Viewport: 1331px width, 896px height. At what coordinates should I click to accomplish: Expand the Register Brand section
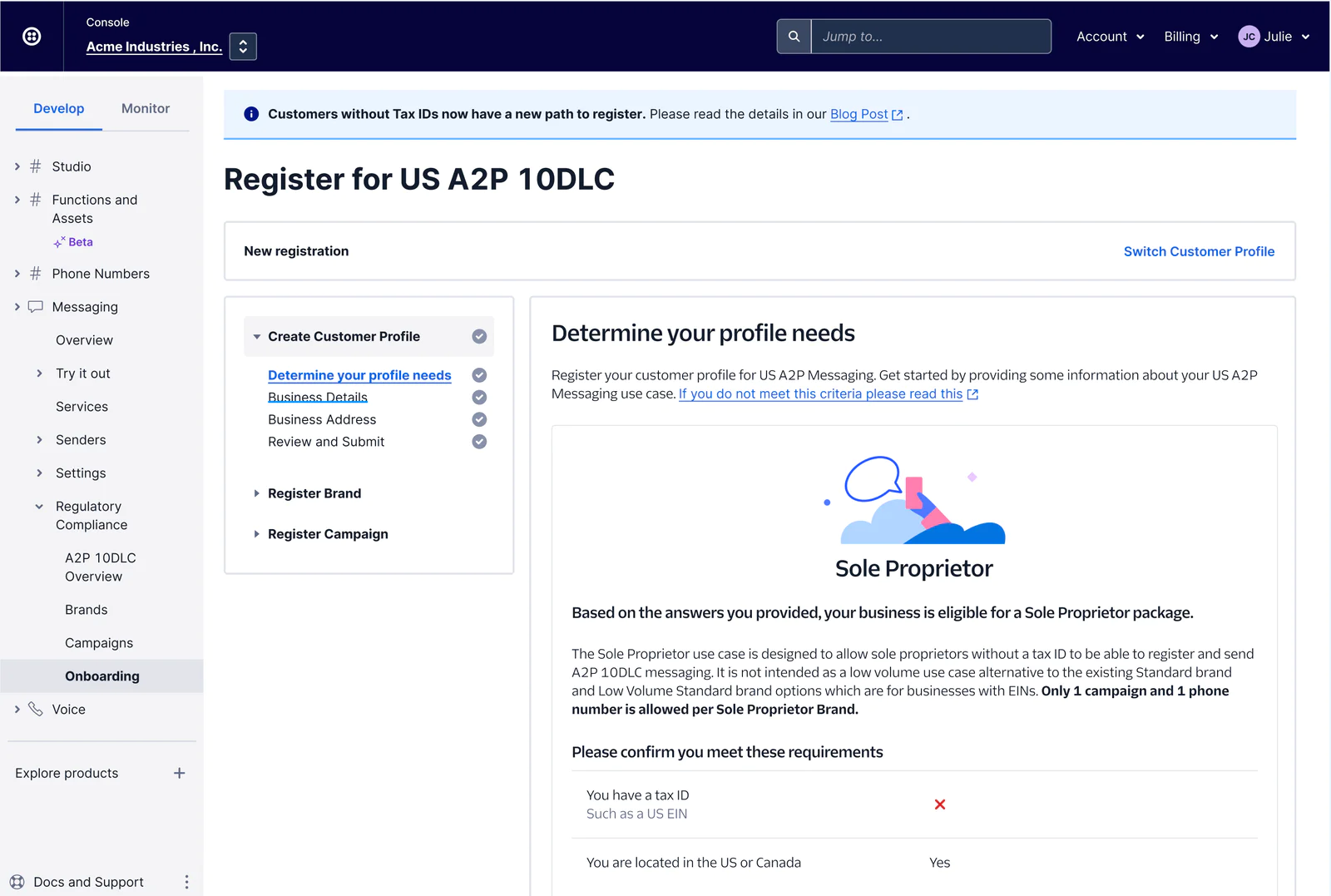[x=257, y=493]
